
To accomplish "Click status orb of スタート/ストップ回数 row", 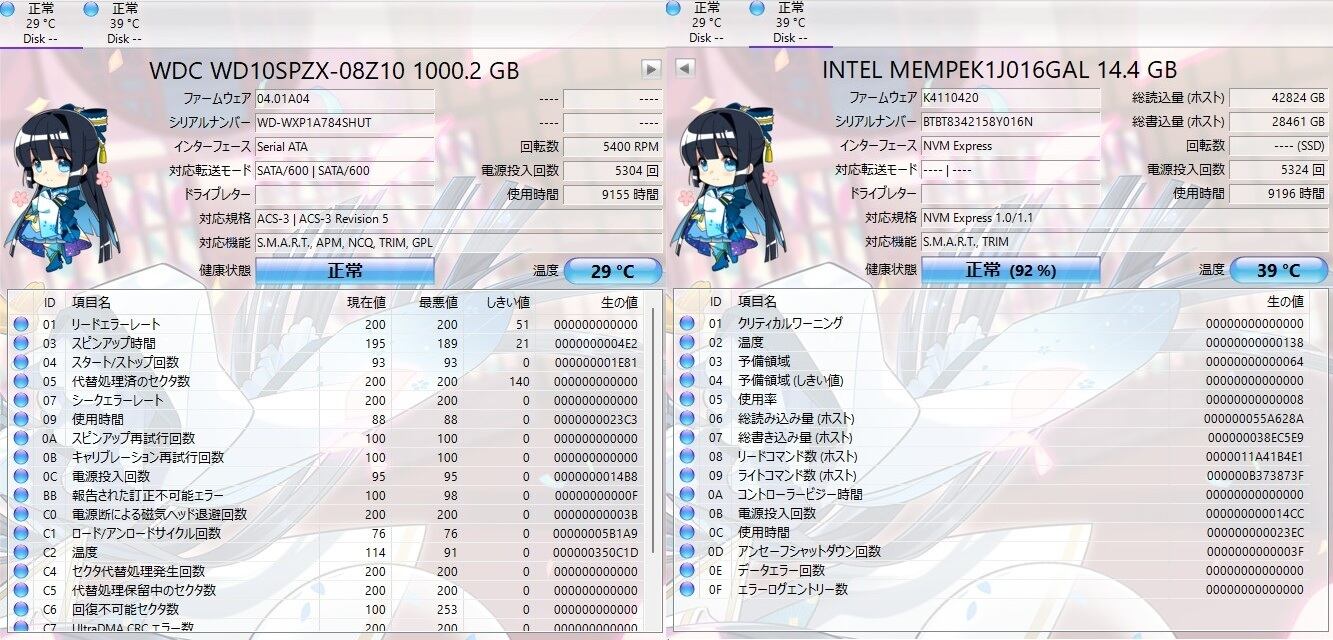I will [x=21, y=362].
